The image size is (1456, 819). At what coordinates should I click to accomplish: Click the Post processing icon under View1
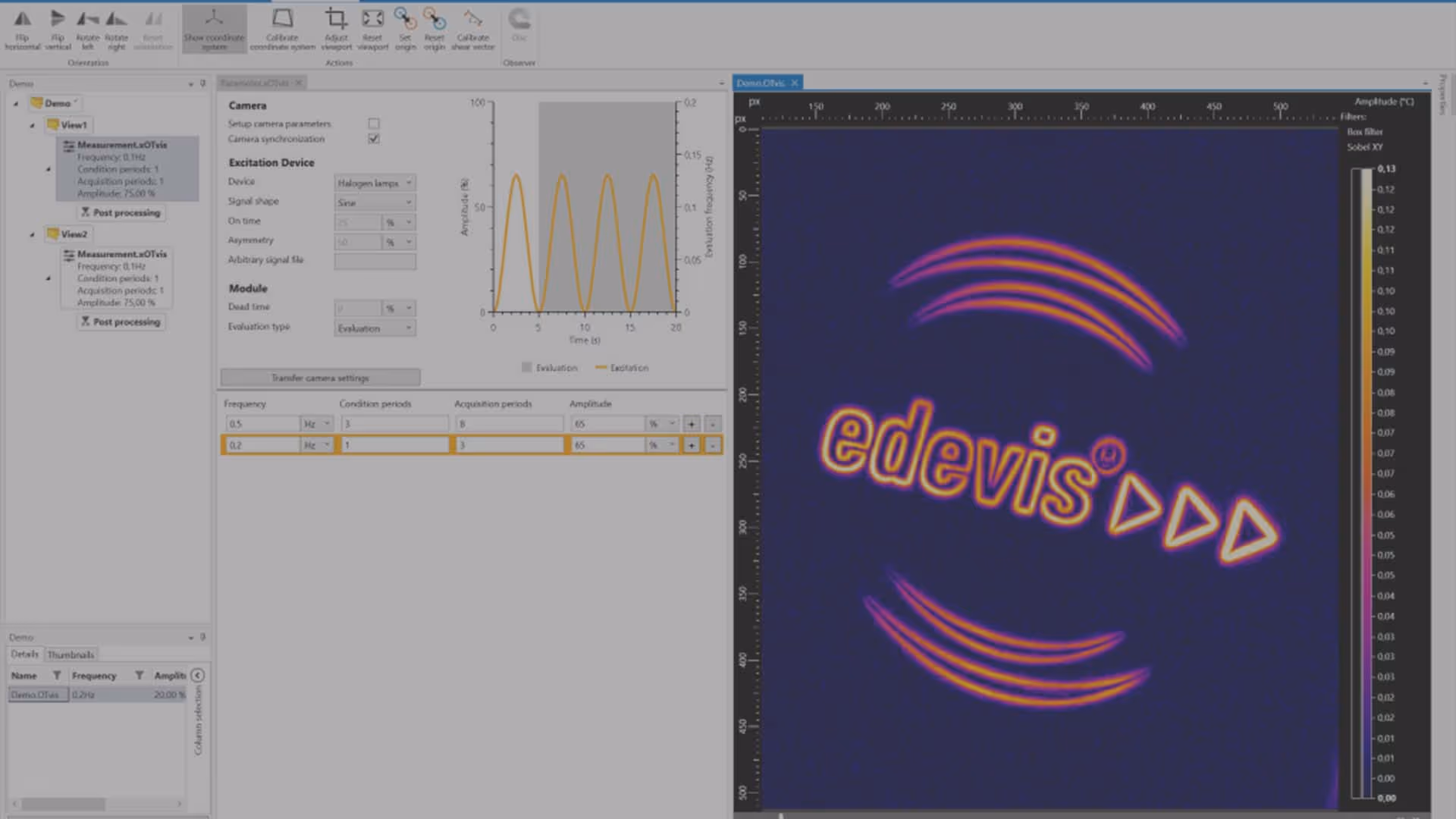click(x=85, y=212)
